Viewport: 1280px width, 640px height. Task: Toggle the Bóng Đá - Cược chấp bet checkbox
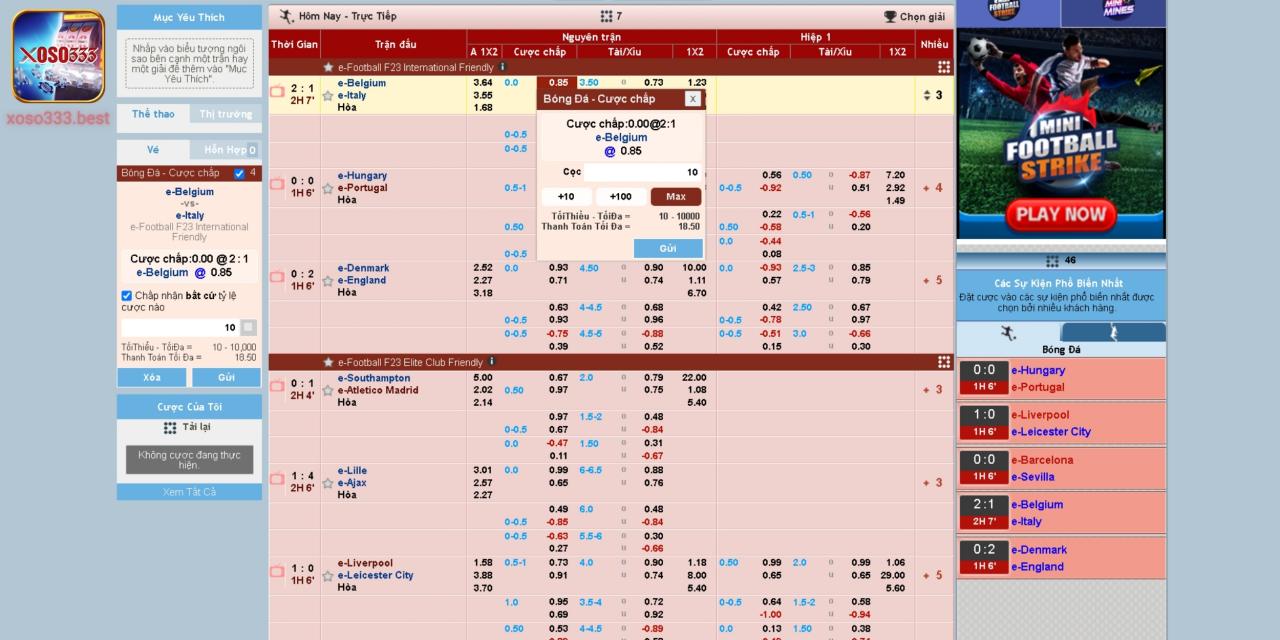point(239,173)
